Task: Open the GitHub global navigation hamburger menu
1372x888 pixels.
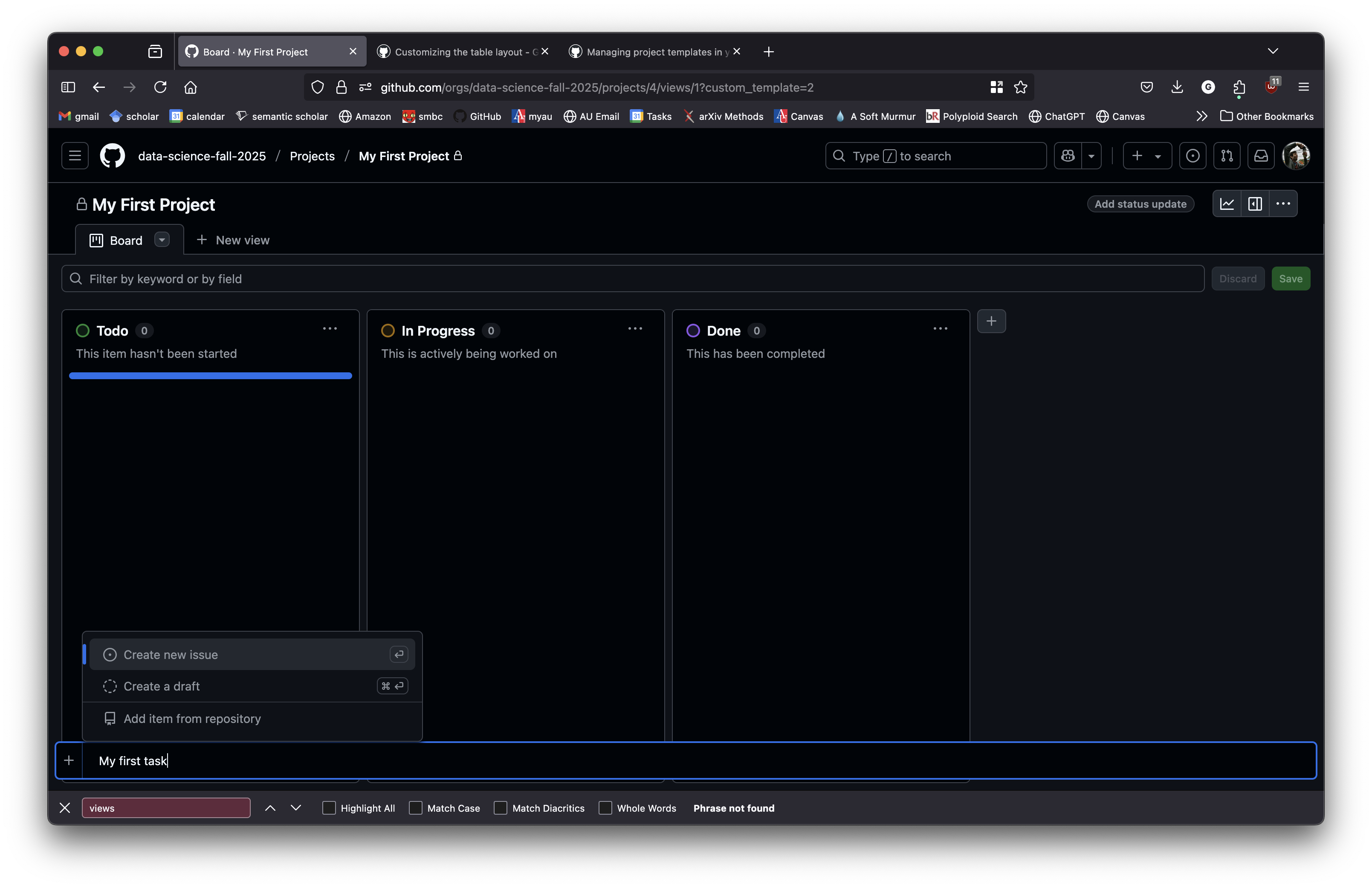Action: pyautogui.click(x=75, y=156)
